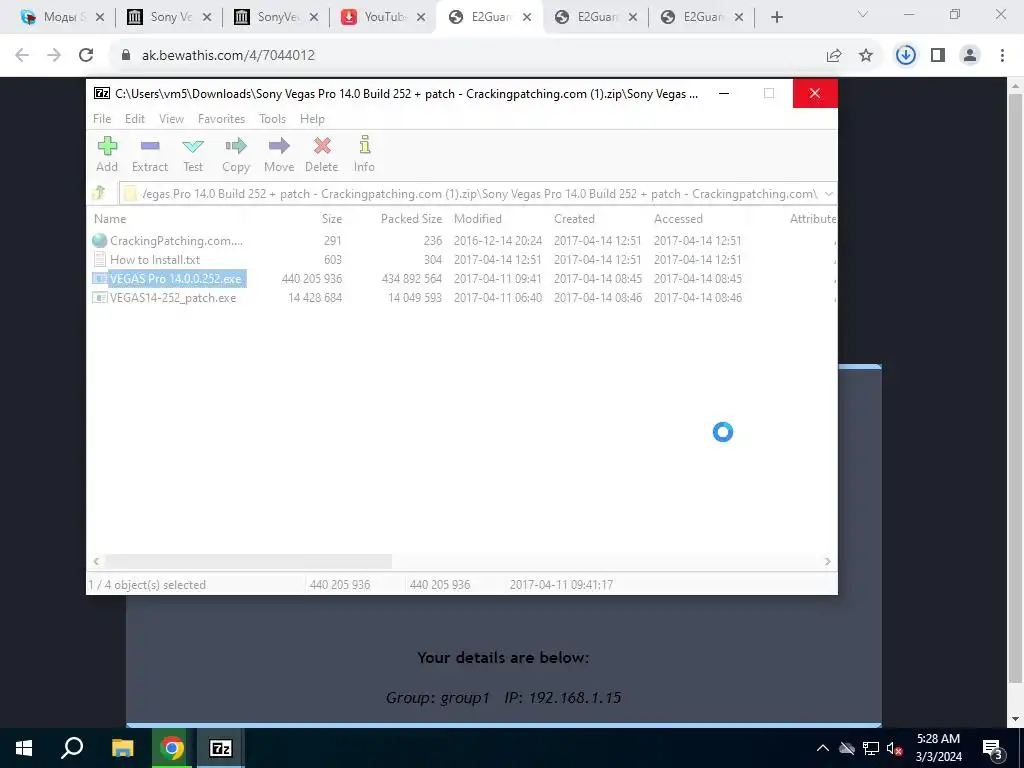Viewport: 1024px width, 768px height.
Task: Click the horizontal scrollbar right arrow
Action: [827, 561]
